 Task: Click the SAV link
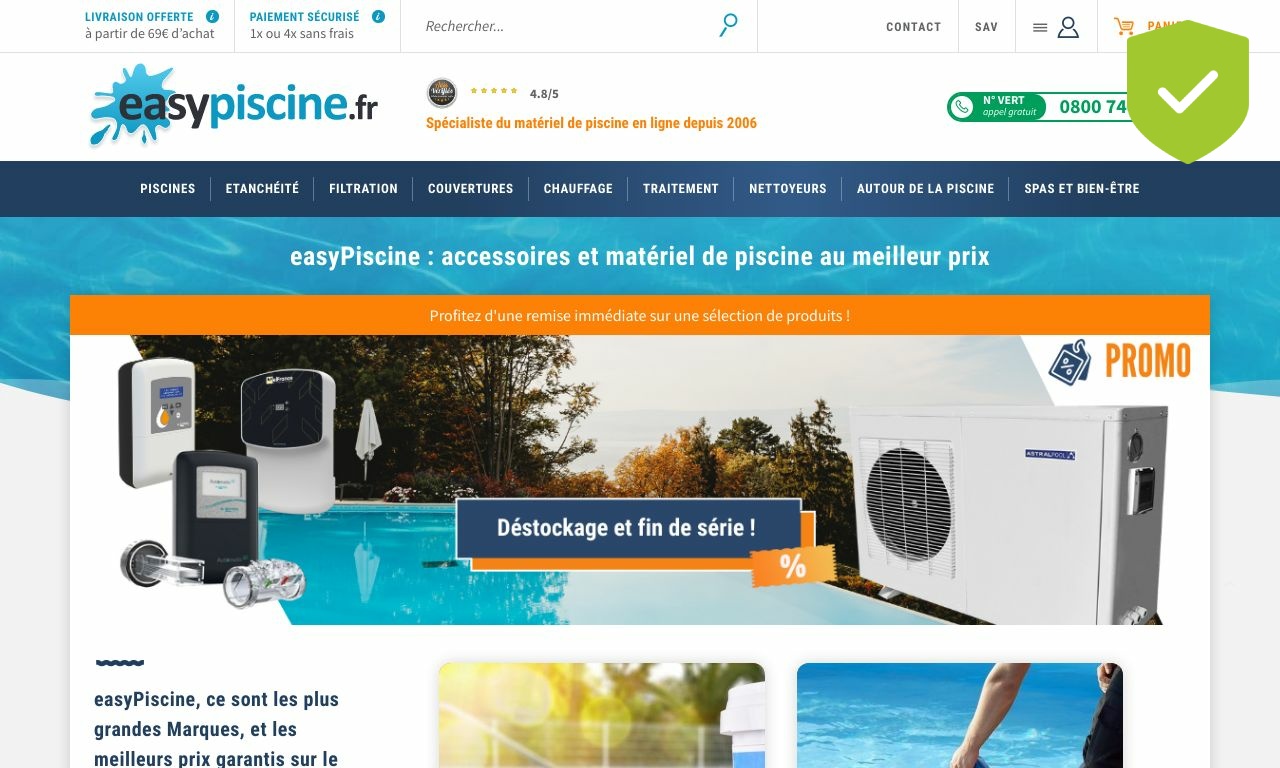point(986,27)
